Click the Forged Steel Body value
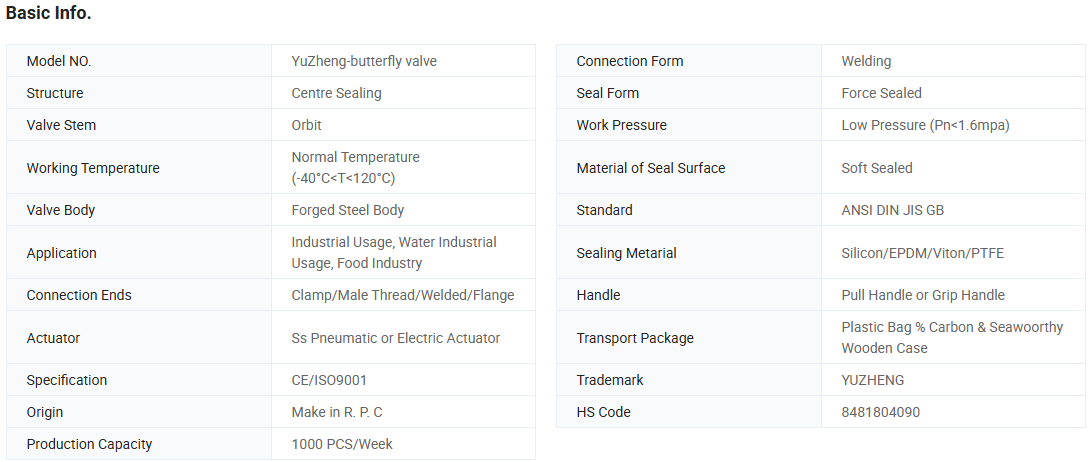The width and height of the screenshot is (1089, 462). point(348,210)
